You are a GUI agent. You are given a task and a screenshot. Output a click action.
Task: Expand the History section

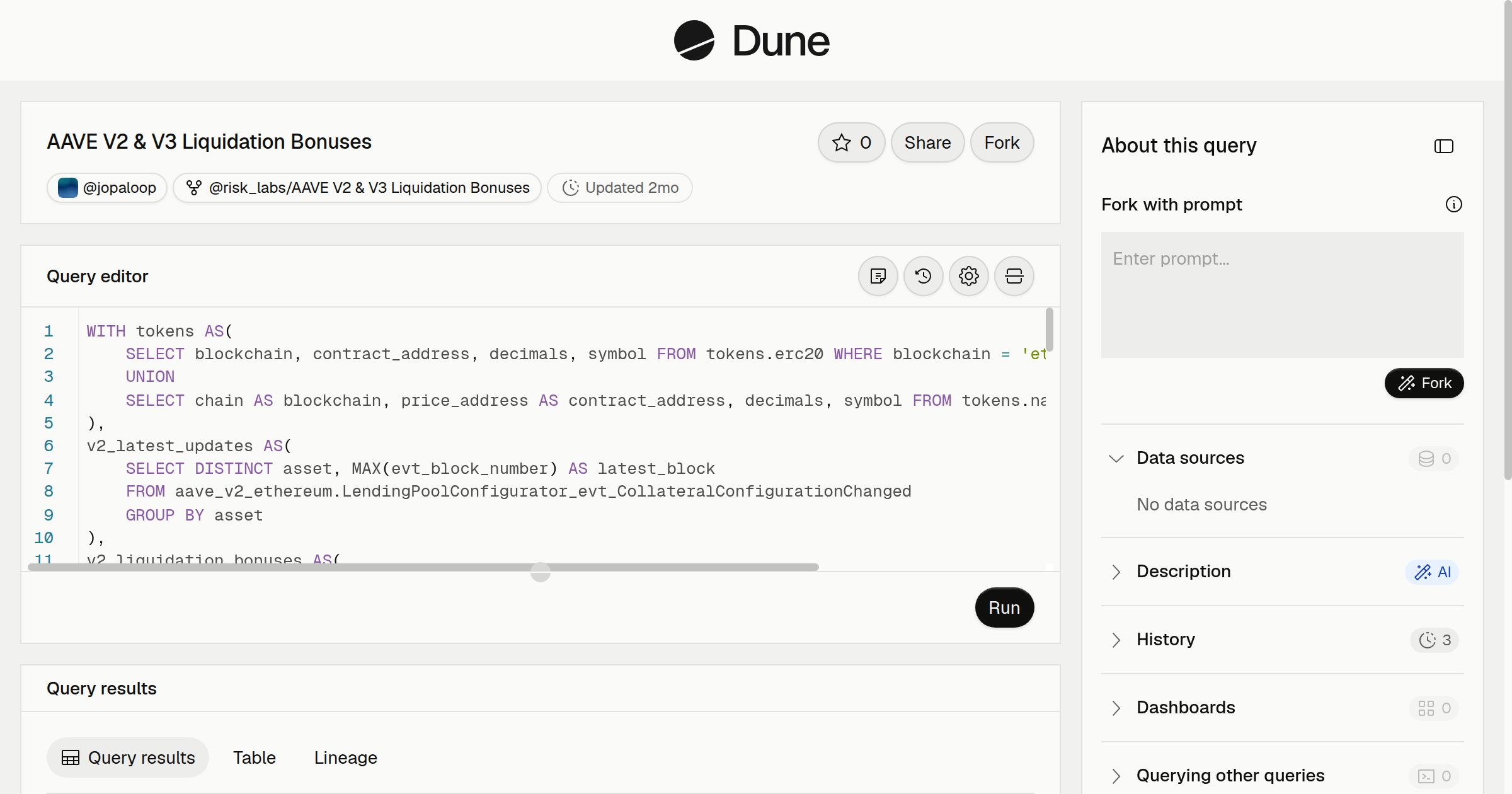point(1116,640)
